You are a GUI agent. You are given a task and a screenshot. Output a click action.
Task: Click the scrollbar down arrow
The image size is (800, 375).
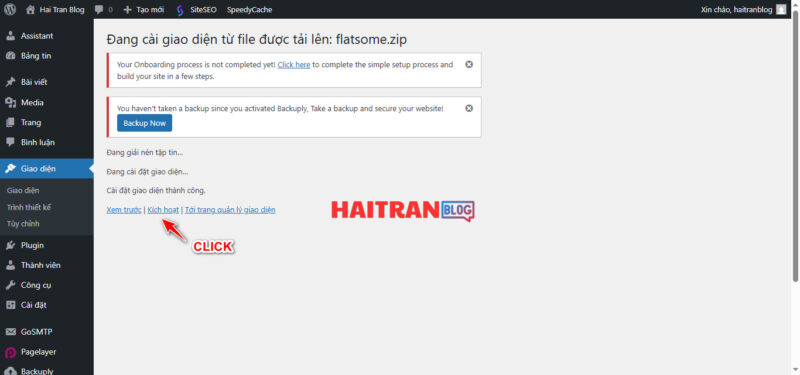tap(795, 371)
